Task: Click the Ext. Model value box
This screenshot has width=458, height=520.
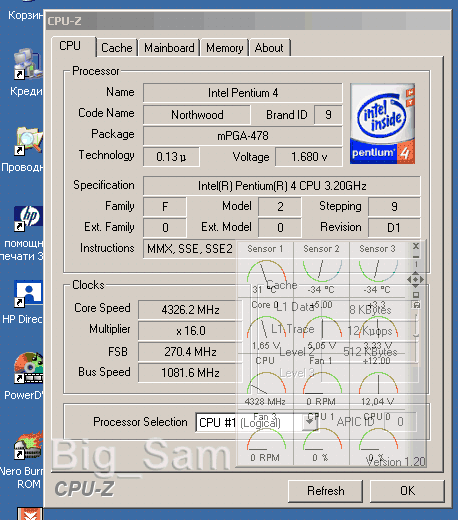Action: pos(280,228)
